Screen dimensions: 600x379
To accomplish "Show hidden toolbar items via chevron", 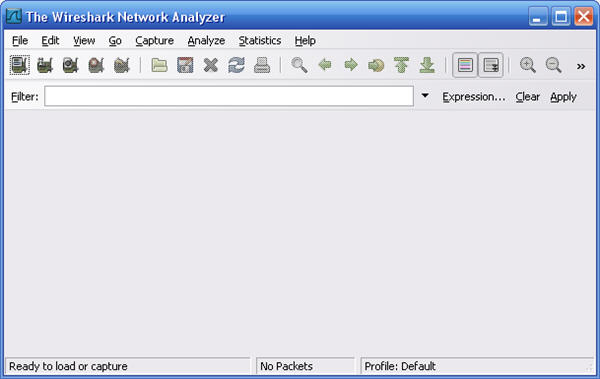I will point(581,66).
